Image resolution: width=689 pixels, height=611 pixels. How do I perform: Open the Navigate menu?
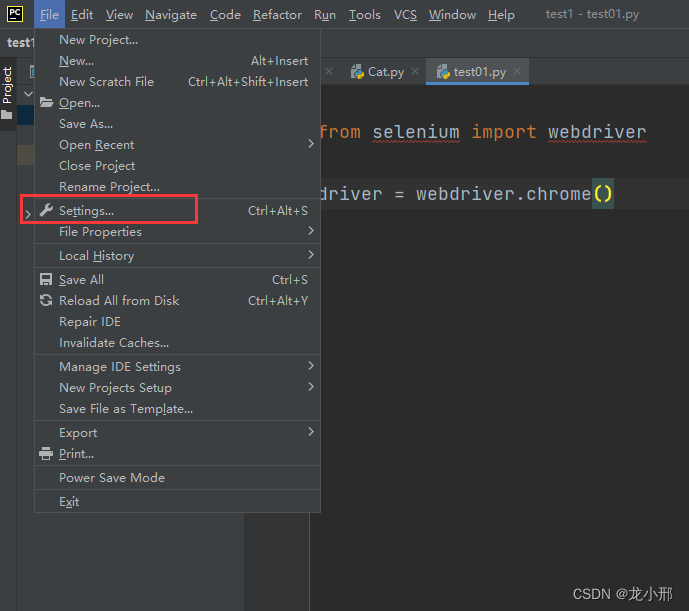(171, 15)
